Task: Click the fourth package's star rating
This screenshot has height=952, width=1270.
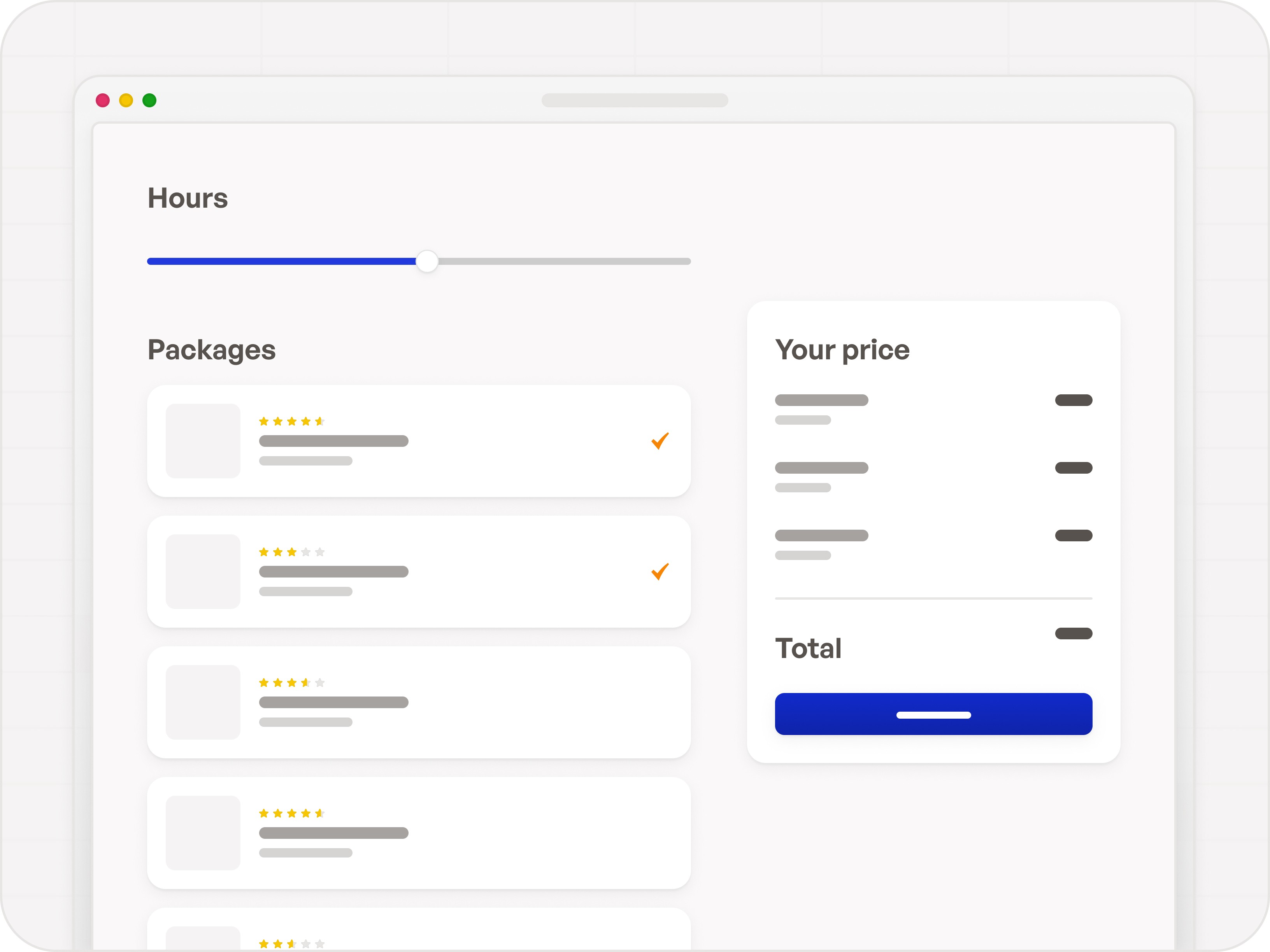Action: (292, 813)
